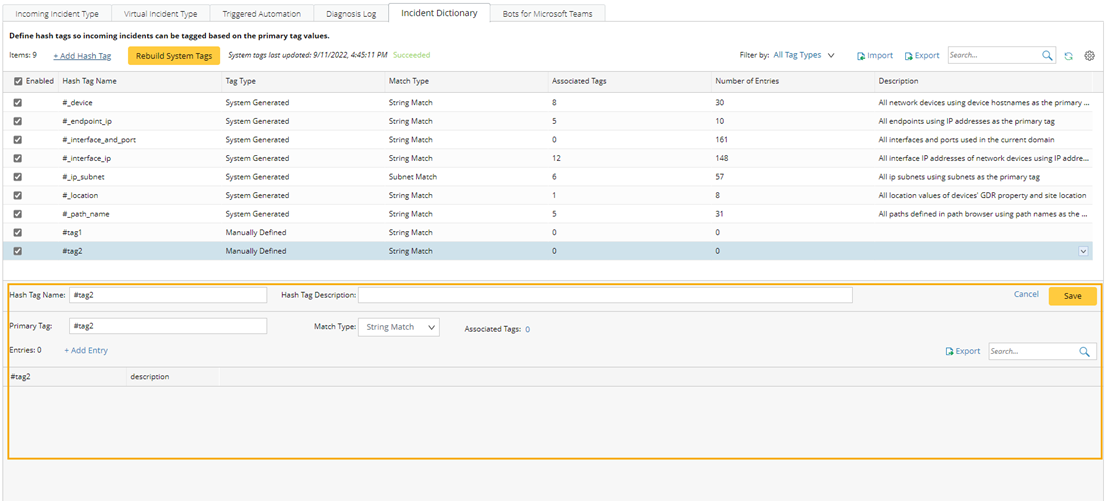Screen dimensions: 1110x501
Task: Switch to the Diagnosis Log tab
Action: coord(350,14)
